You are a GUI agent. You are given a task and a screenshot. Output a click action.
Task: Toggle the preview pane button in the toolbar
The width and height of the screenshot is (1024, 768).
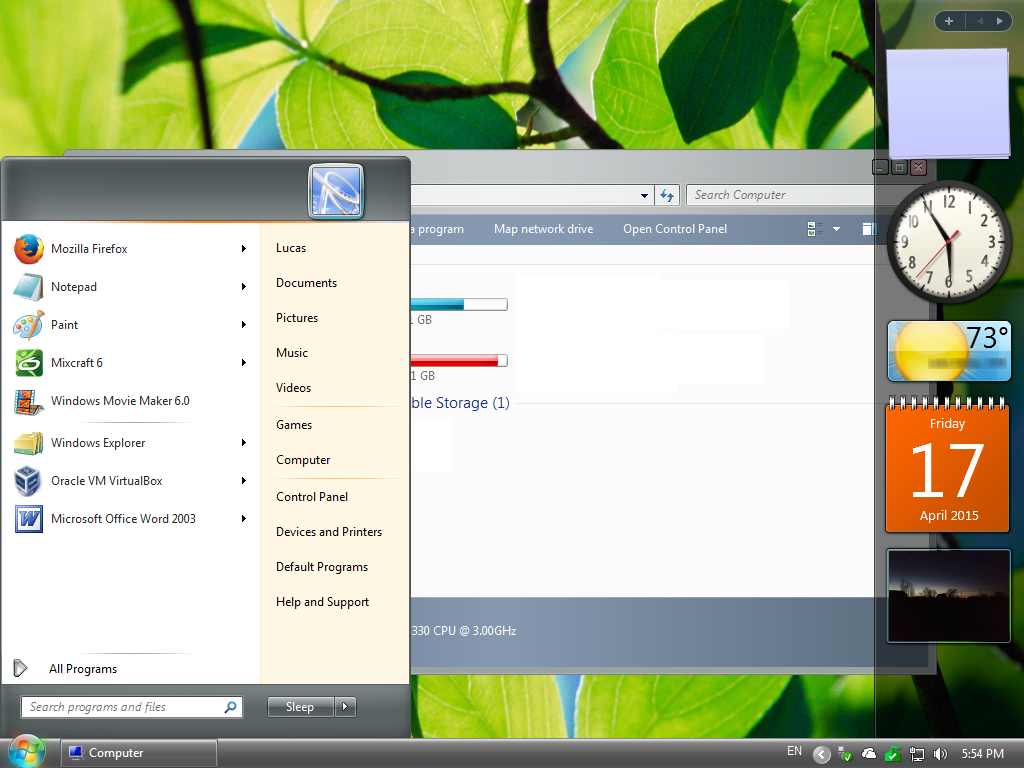click(868, 228)
